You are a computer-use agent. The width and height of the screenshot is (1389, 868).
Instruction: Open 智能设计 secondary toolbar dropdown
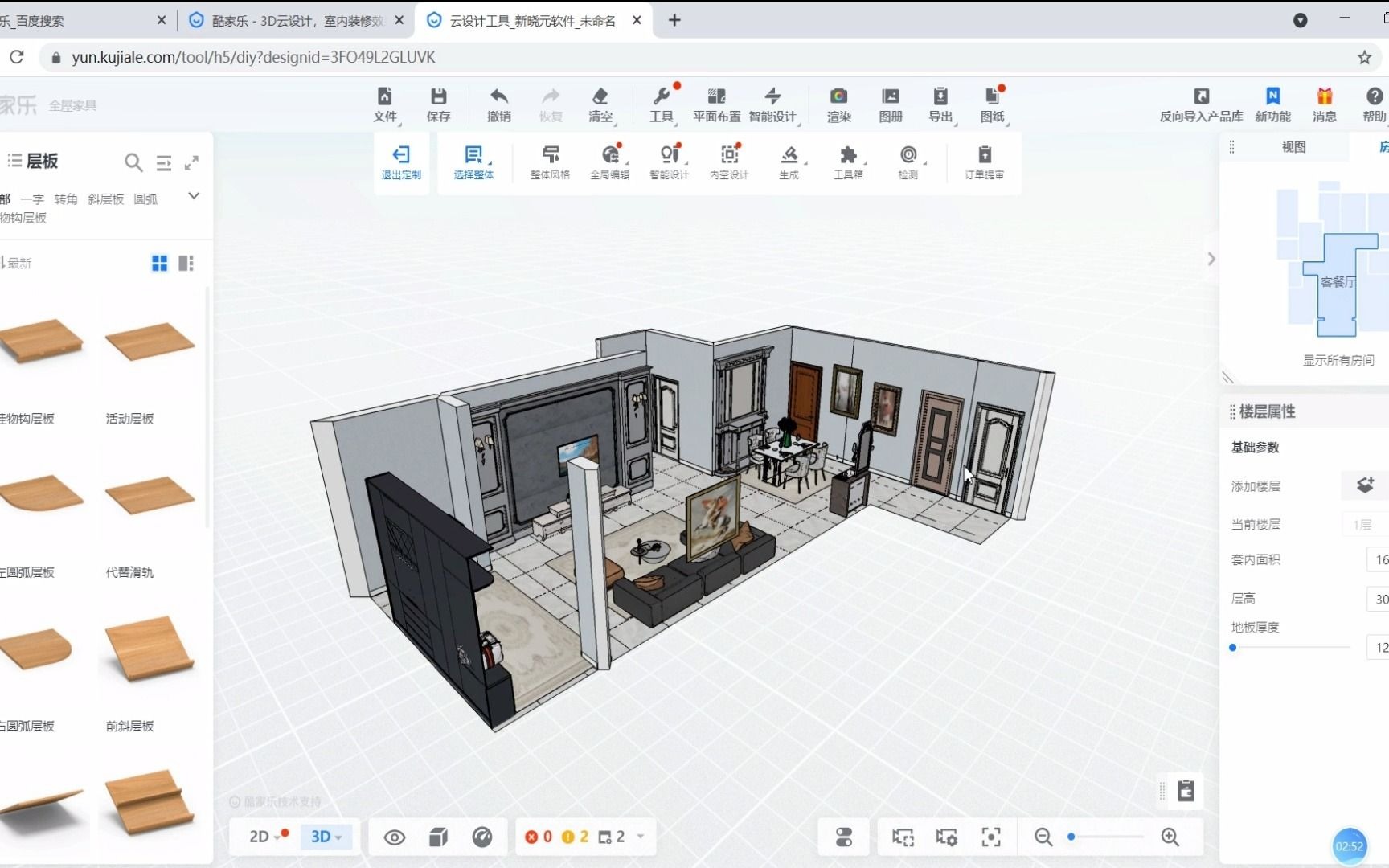click(x=670, y=162)
